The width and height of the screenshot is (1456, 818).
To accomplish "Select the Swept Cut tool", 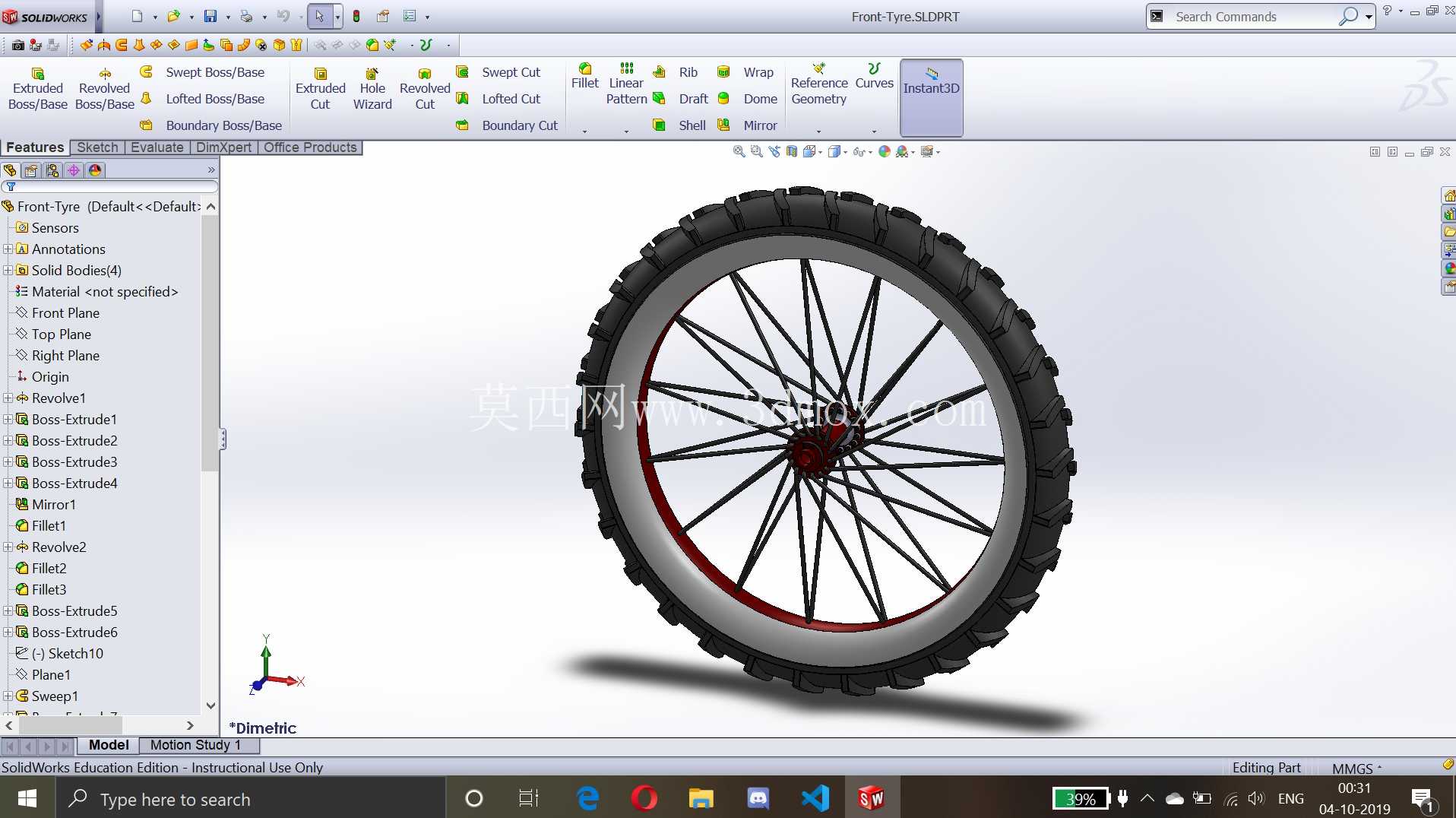I will [x=499, y=72].
